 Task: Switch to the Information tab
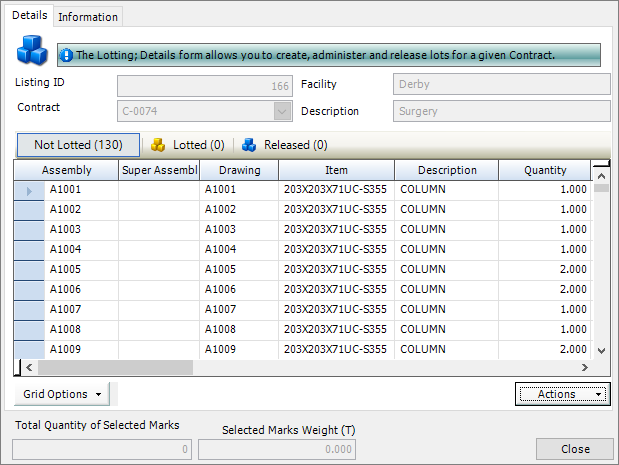pyautogui.click(x=88, y=17)
